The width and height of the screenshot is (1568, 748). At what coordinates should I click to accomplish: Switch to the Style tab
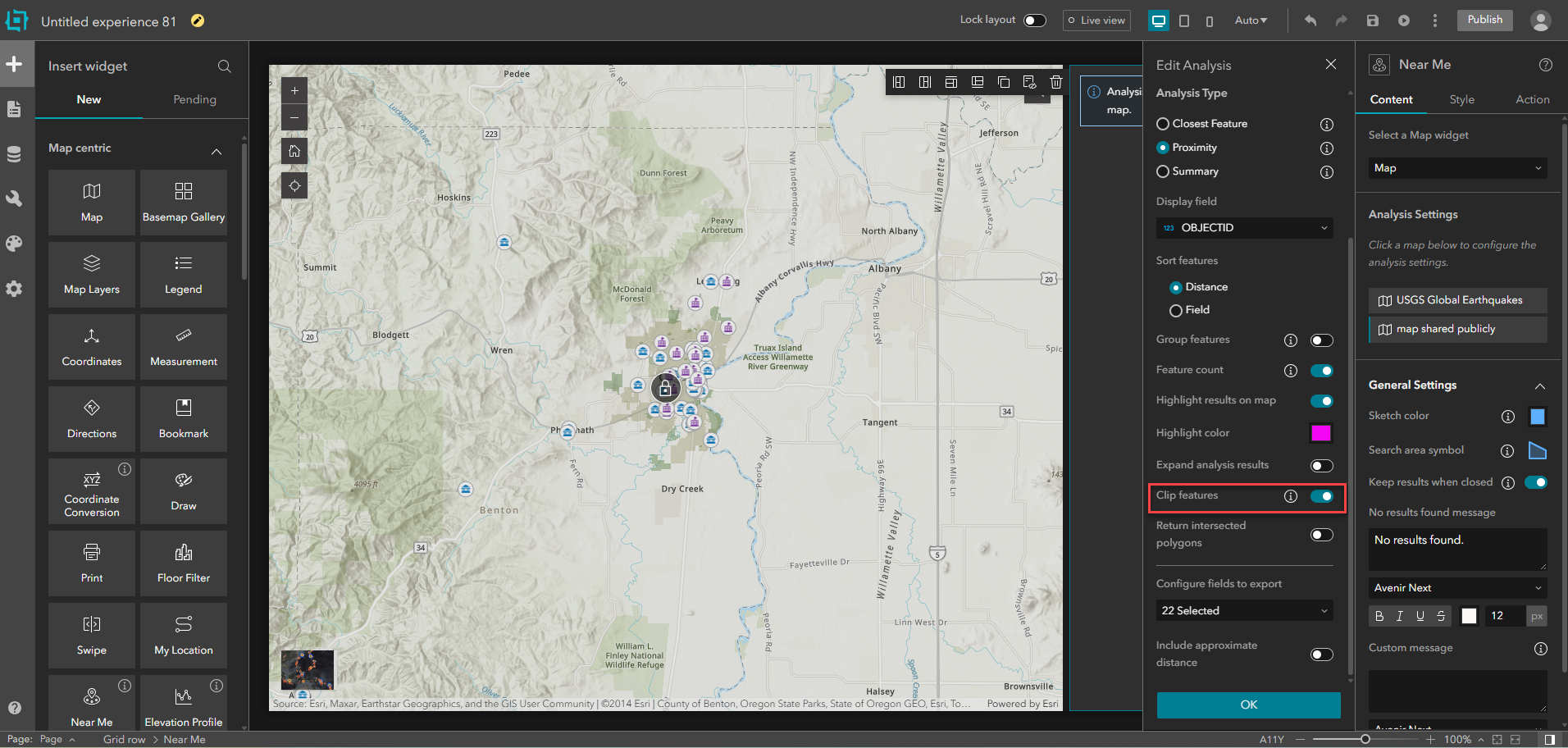point(1461,99)
